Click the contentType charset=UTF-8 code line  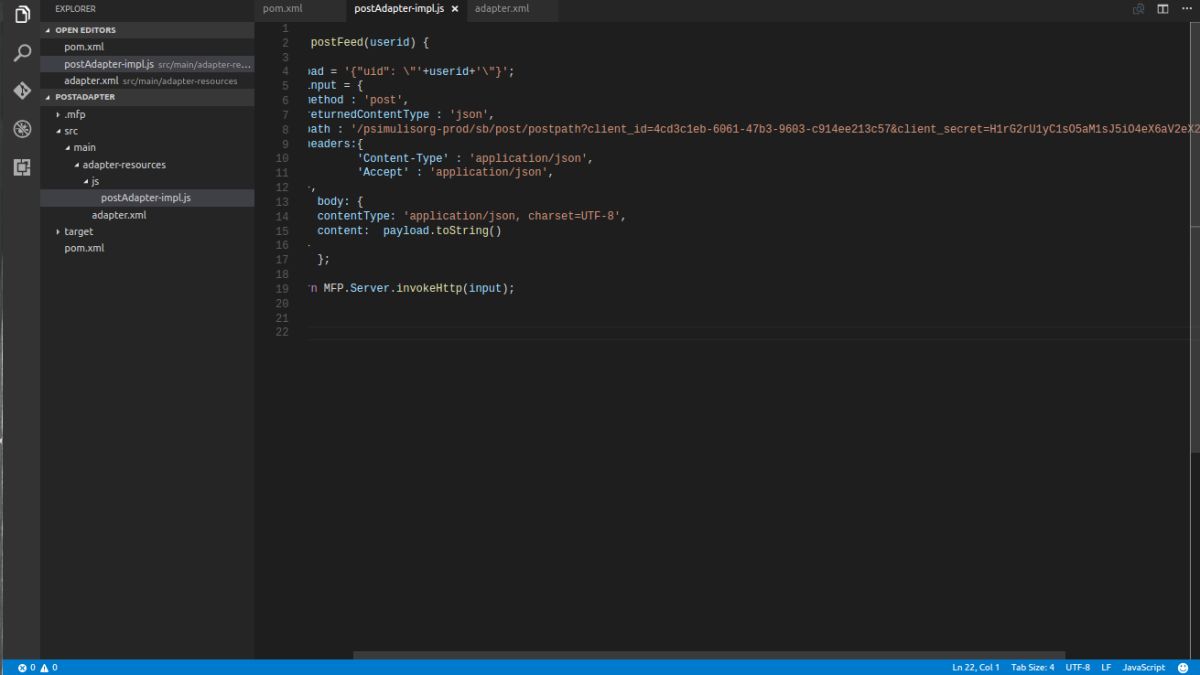pyautogui.click(x=471, y=216)
